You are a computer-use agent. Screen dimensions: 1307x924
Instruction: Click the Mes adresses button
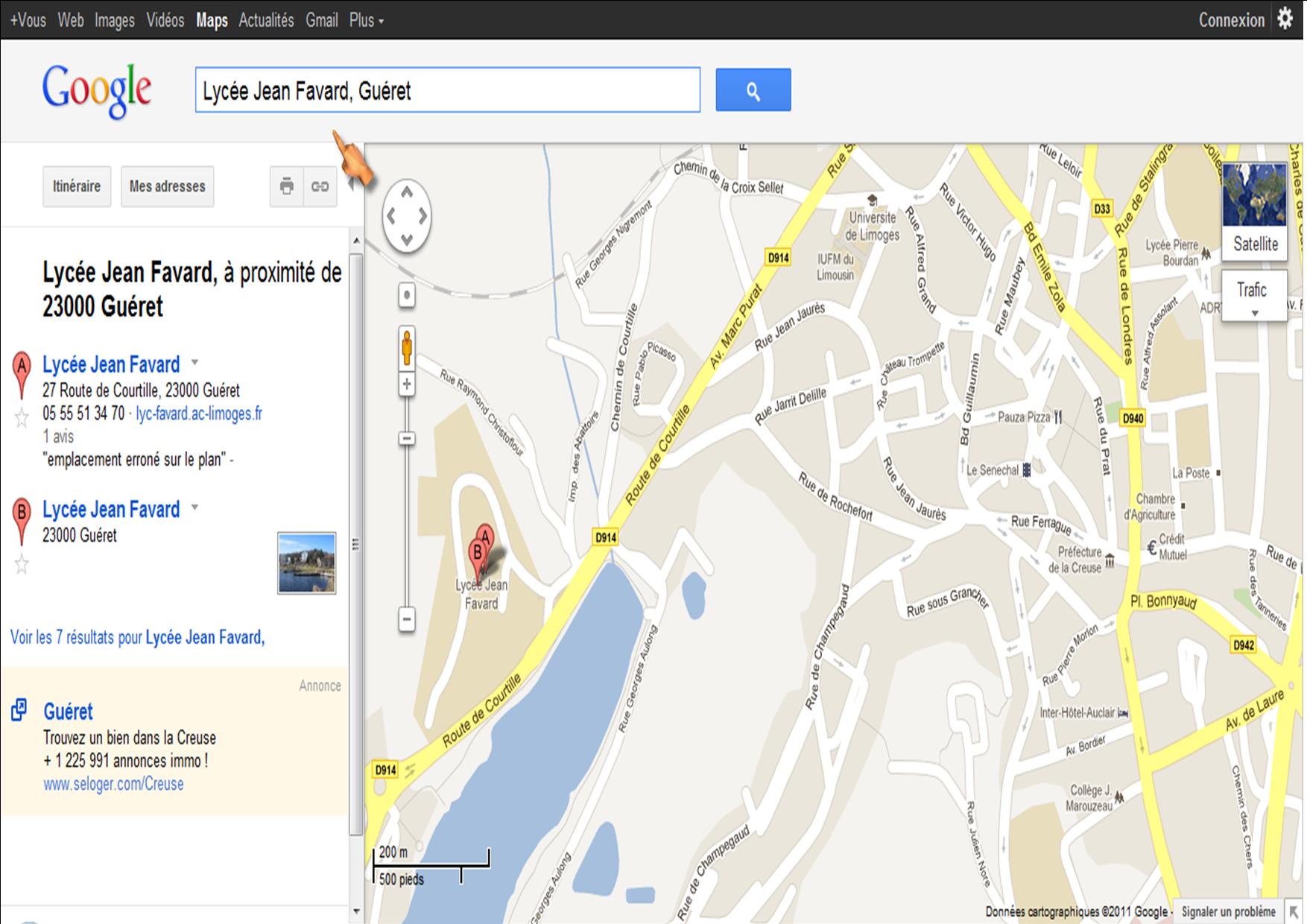(167, 186)
